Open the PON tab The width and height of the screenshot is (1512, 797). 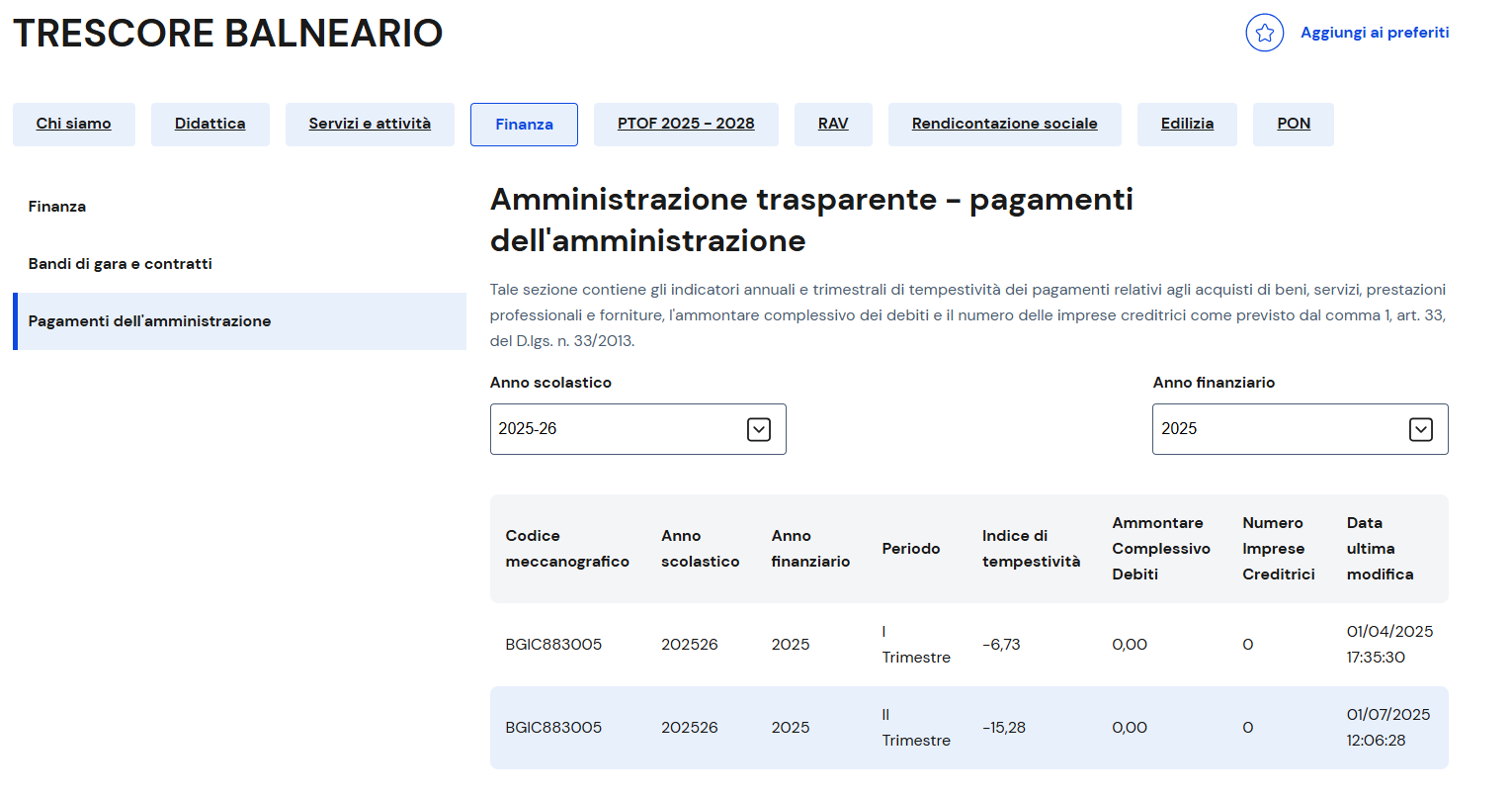click(x=1293, y=124)
